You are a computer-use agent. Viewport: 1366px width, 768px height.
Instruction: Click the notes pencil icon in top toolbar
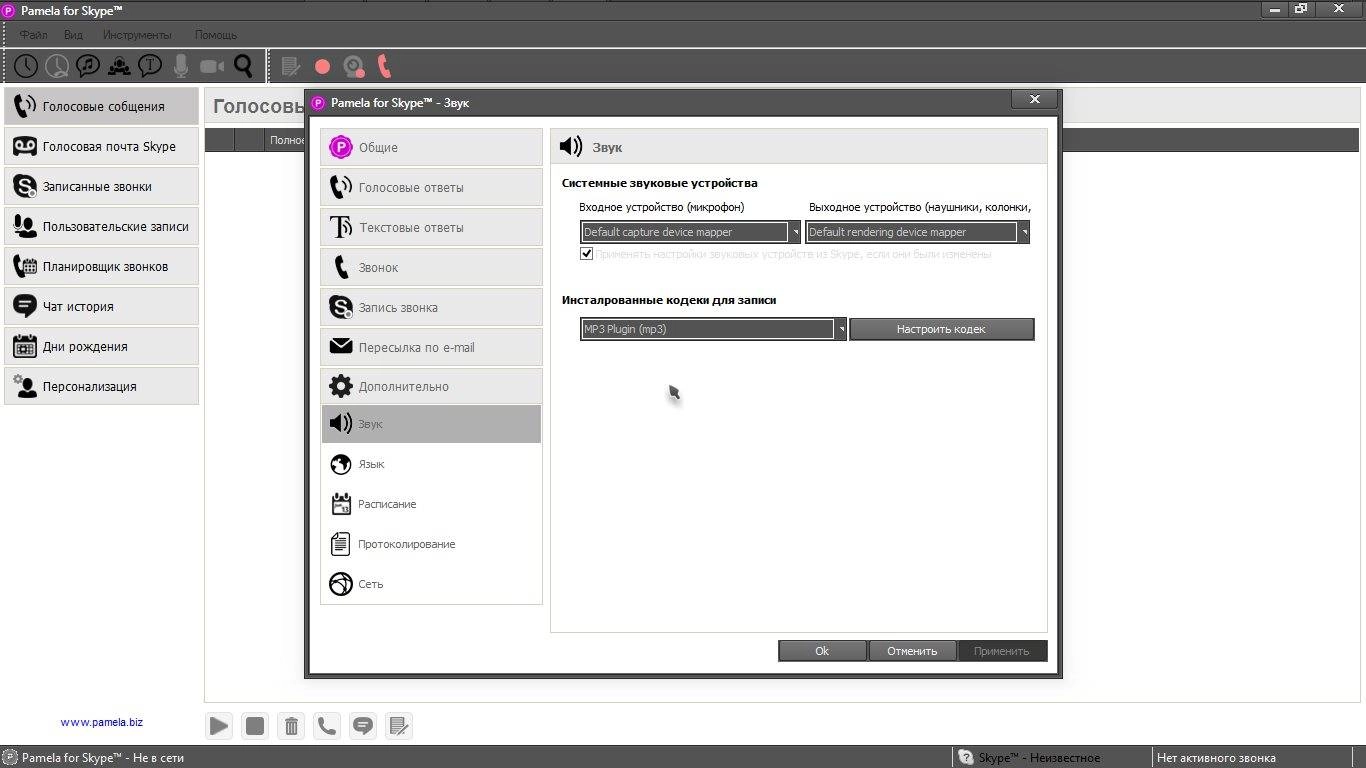[x=291, y=66]
